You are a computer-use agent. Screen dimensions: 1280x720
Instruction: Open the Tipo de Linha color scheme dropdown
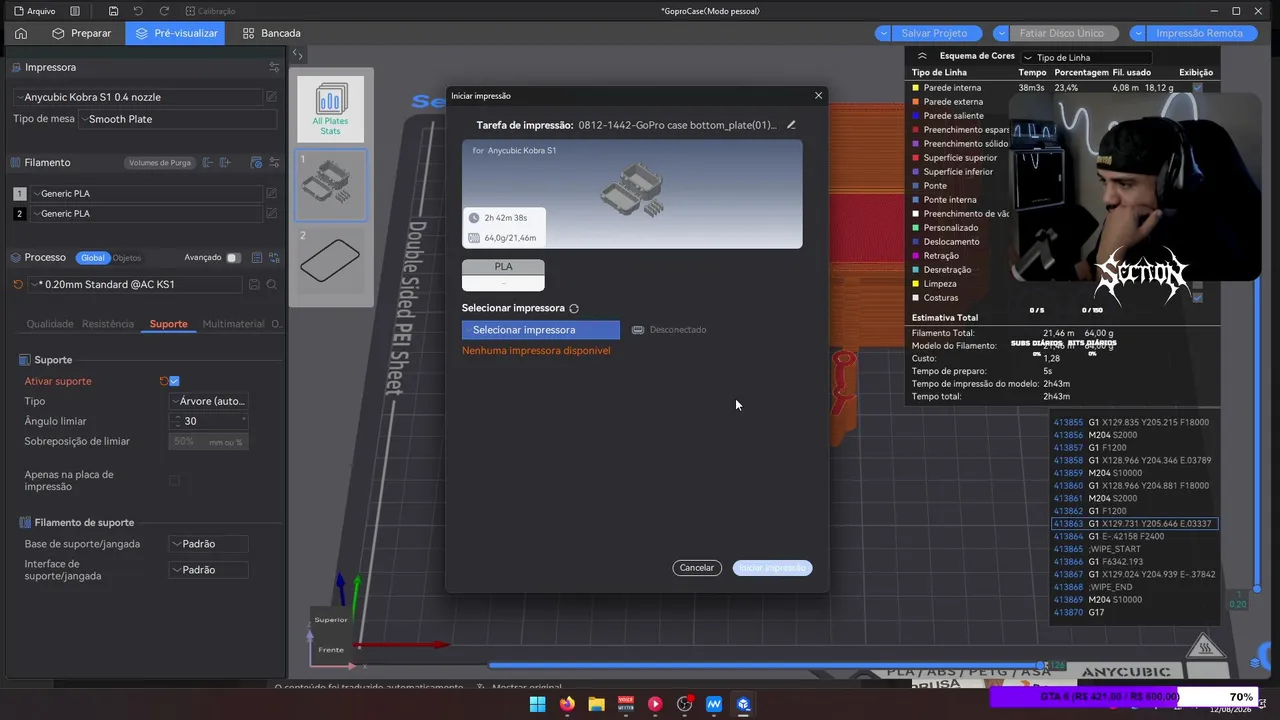click(x=1087, y=58)
